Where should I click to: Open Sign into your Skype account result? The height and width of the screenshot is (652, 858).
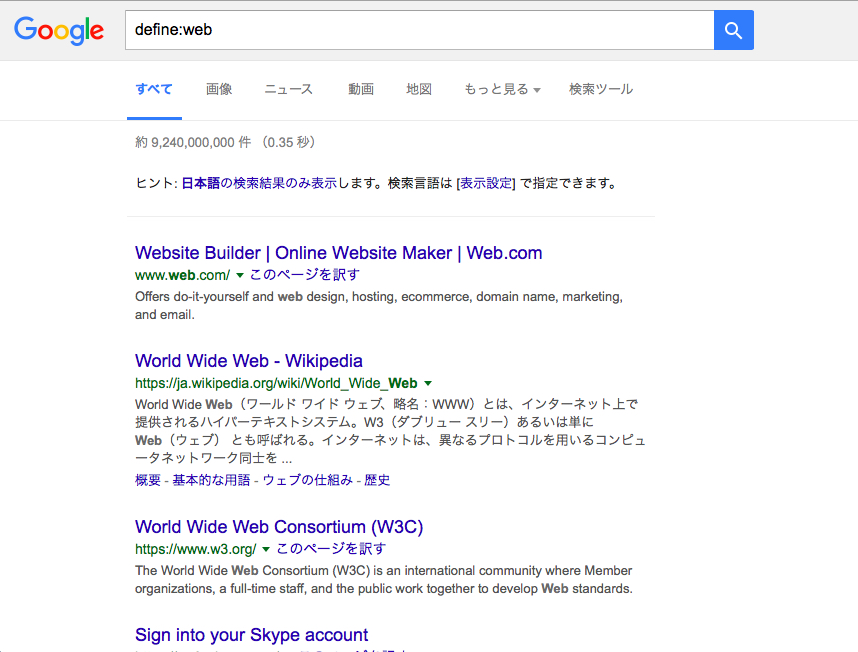point(251,635)
